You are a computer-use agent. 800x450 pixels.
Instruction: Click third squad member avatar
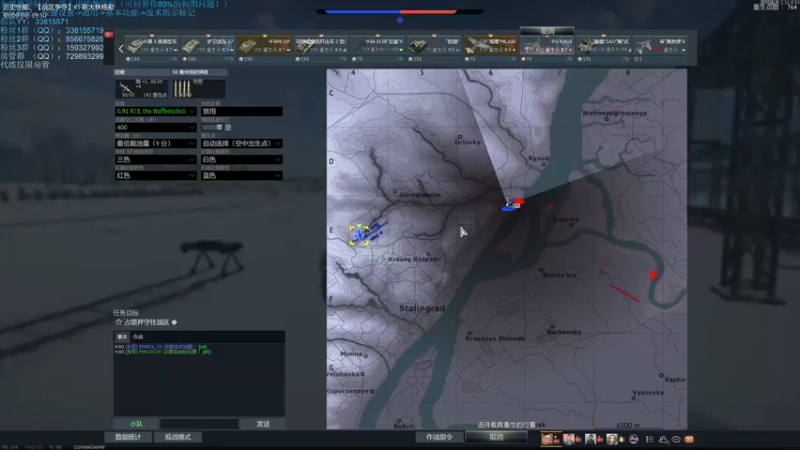pyautogui.click(x=590, y=439)
